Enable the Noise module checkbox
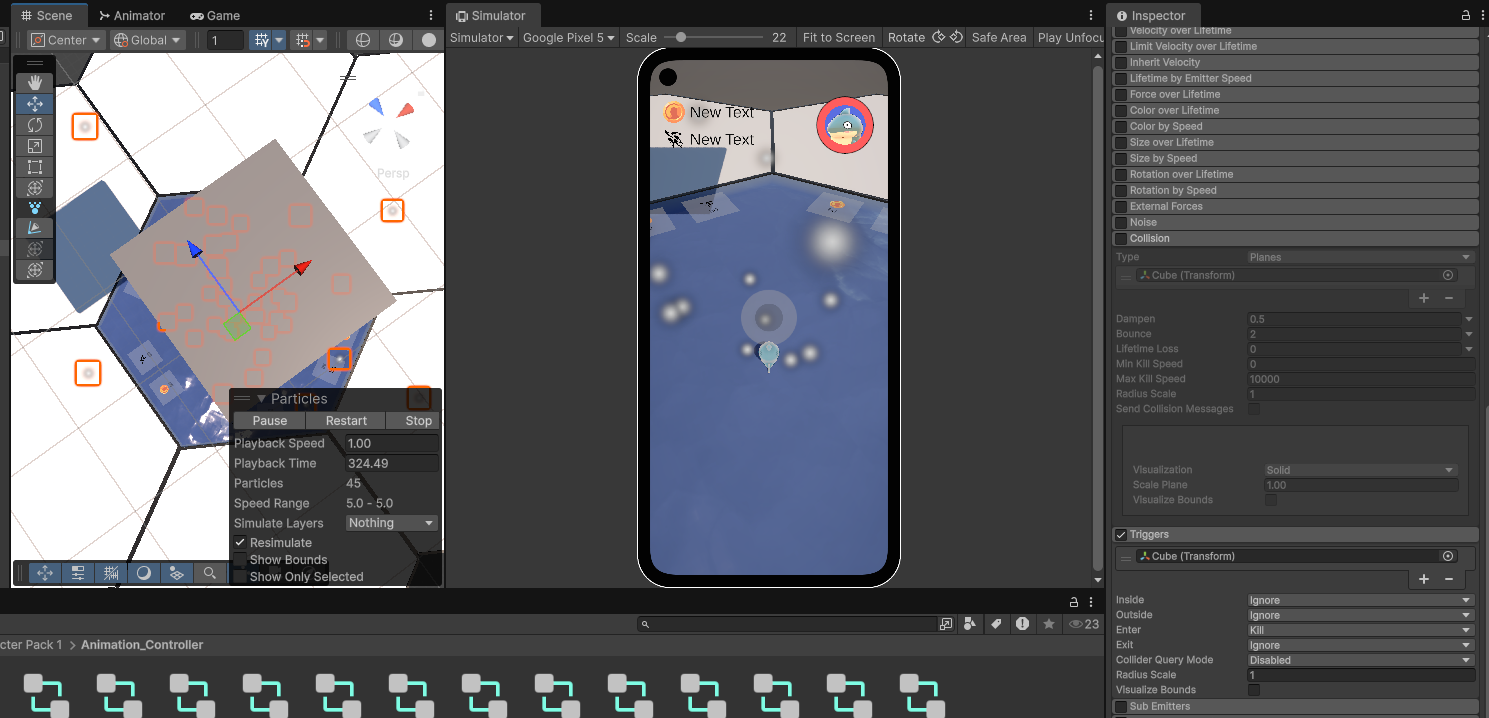 click(x=1121, y=222)
